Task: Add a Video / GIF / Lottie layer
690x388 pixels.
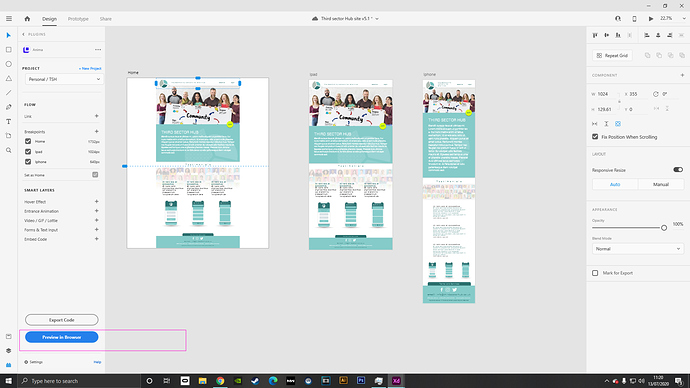Action: click(96, 220)
